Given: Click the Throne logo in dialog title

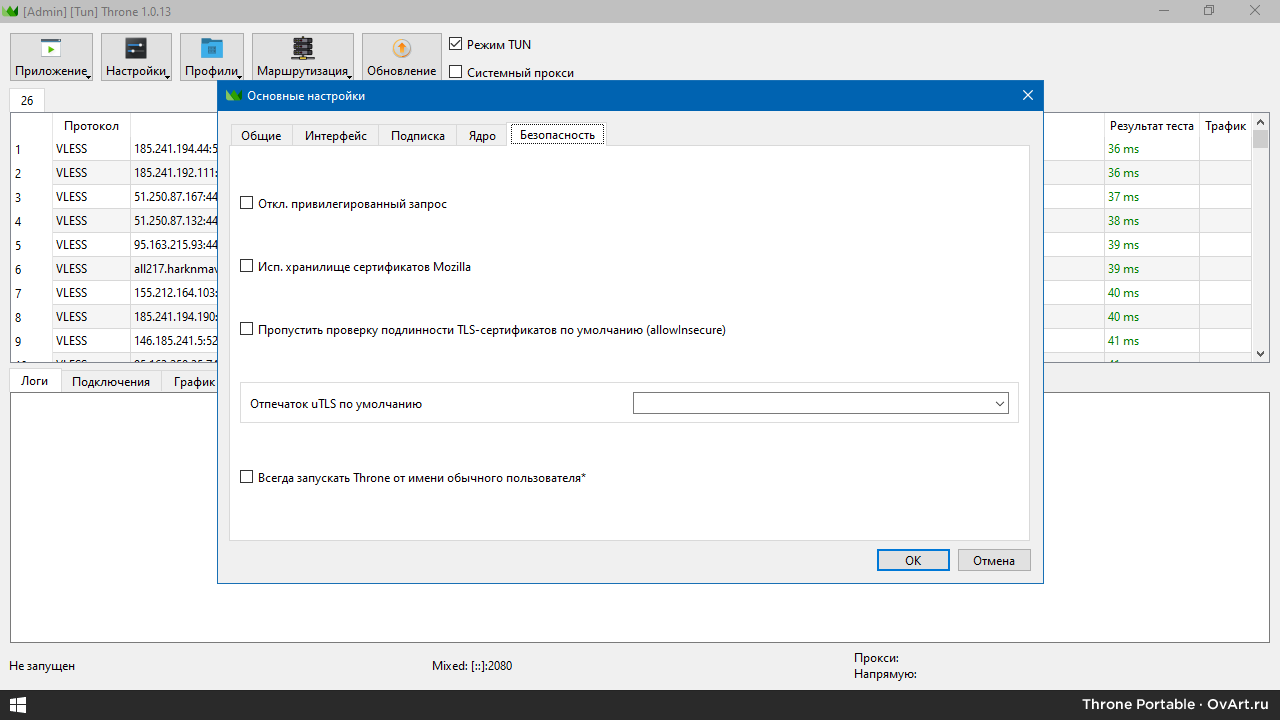Looking at the screenshot, I should [234, 96].
